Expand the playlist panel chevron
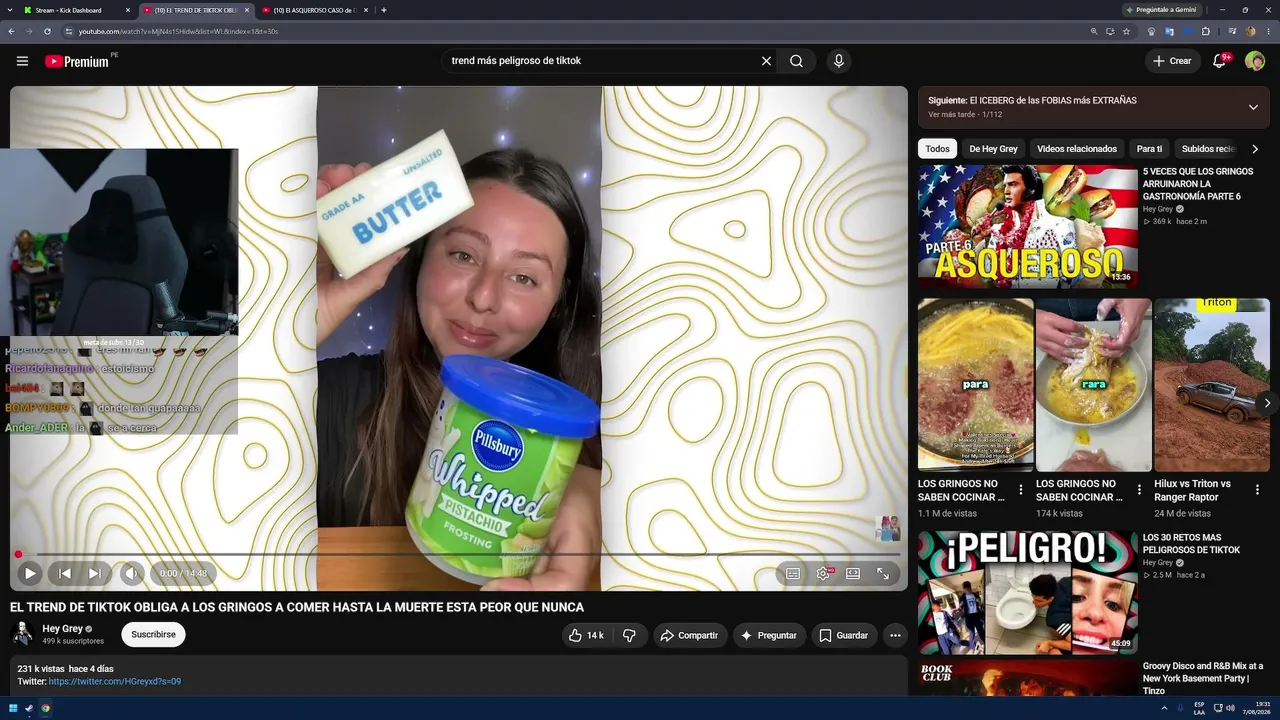Image resolution: width=1280 pixels, height=720 pixels. pos(1253,107)
